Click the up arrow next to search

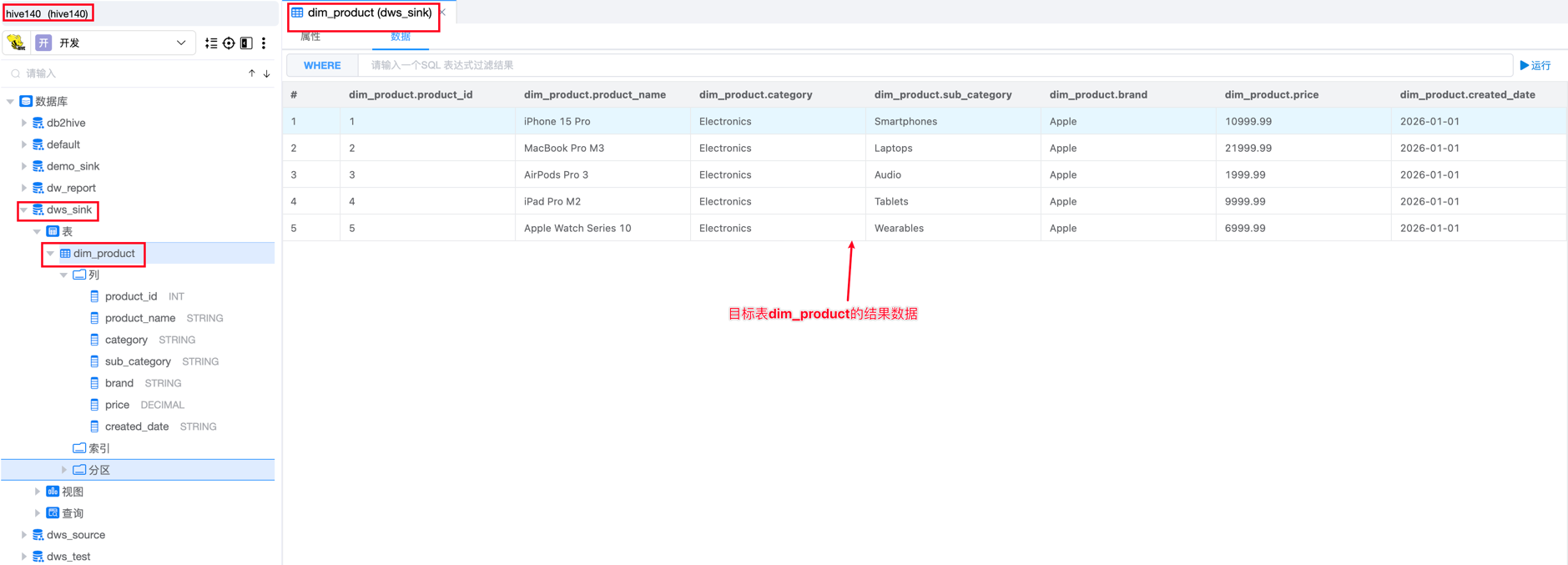(252, 73)
